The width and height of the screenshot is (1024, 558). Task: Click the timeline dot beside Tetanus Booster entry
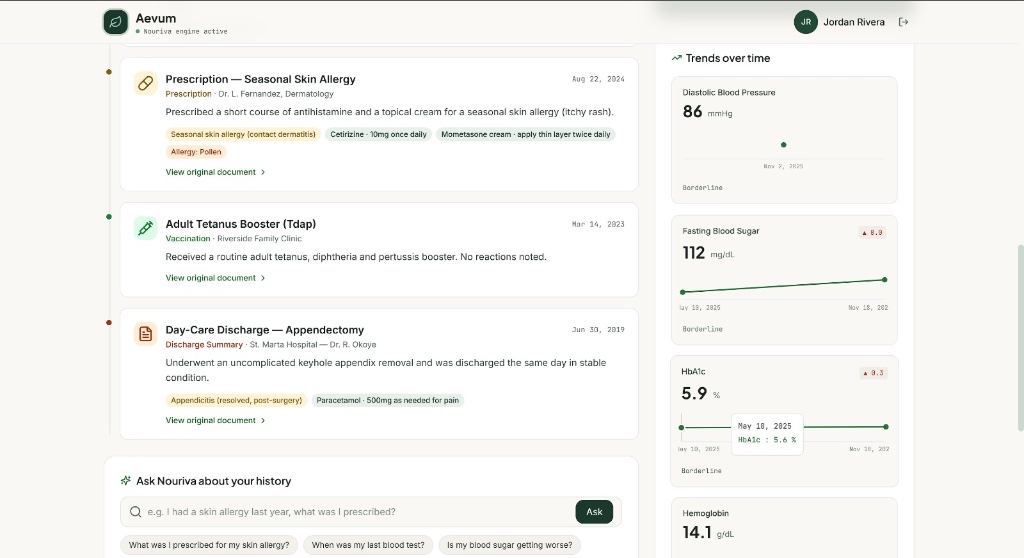coord(109,217)
